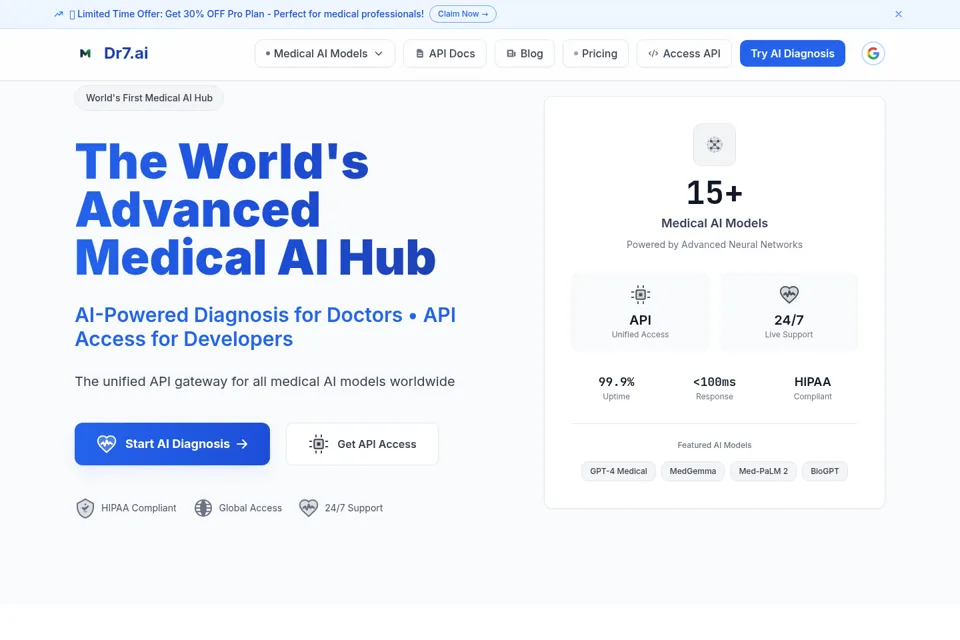Click the chip icon in Get API Access button
The image size is (960, 640).
pyautogui.click(x=318, y=443)
